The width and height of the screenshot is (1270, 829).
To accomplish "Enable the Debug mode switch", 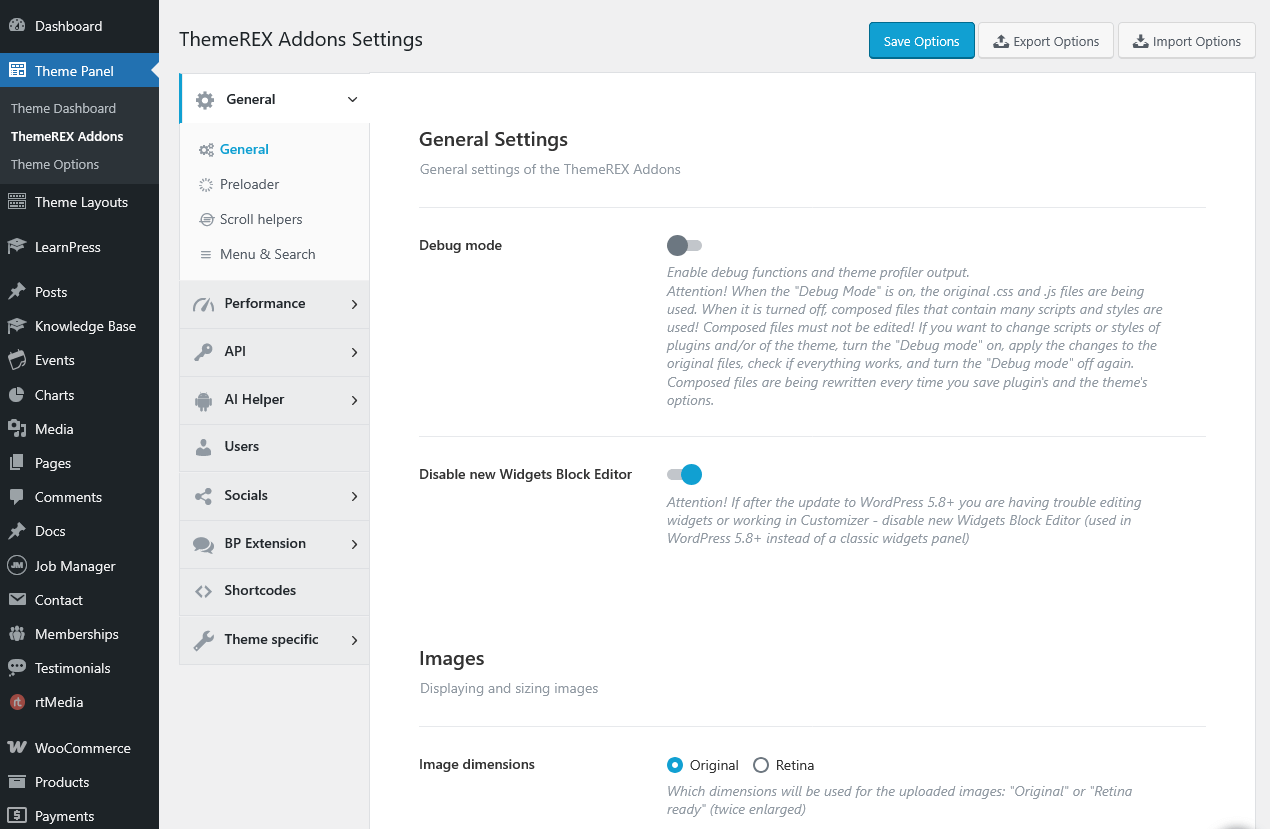I will click(685, 245).
